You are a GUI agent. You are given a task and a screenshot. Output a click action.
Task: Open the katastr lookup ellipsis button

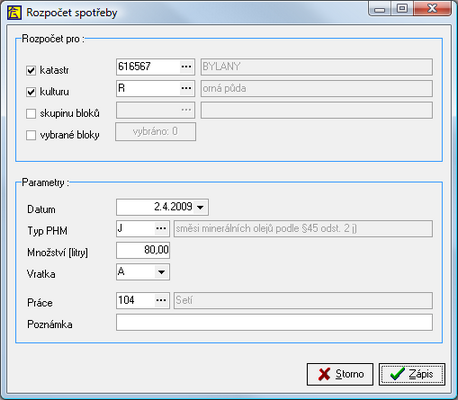point(186,67)
